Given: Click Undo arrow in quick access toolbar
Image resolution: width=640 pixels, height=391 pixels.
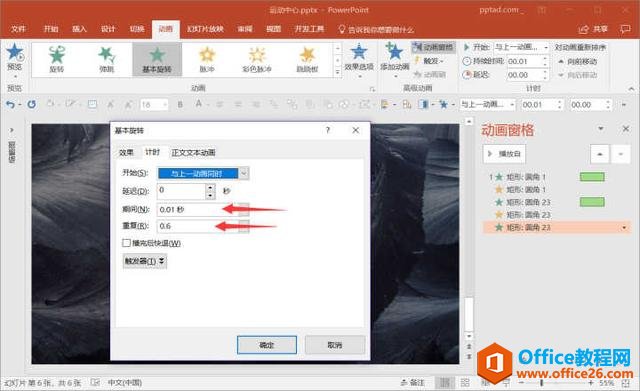Looking at the screenshot, I should [10, 105].
